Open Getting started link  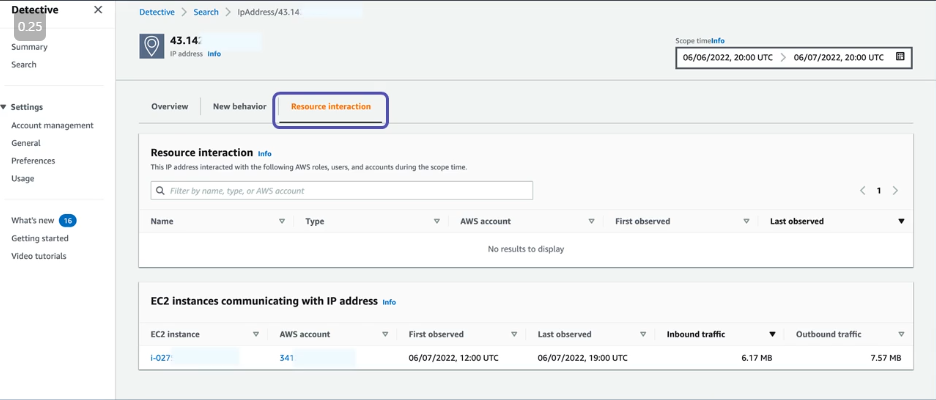pyautogui.click(x=40, y=238)
